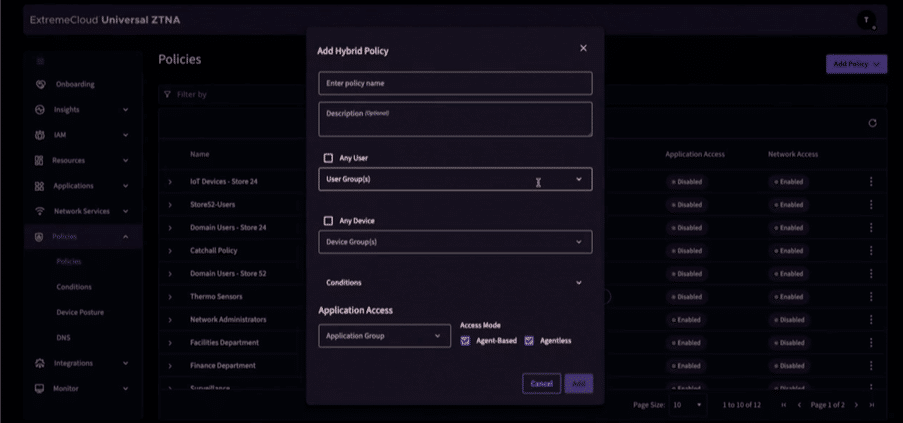The width and height of the screenshot is (903, 423).
Task: Close the Add Hybrid Policy dialog
Action: pyautogui.click(x=584, y=48)
